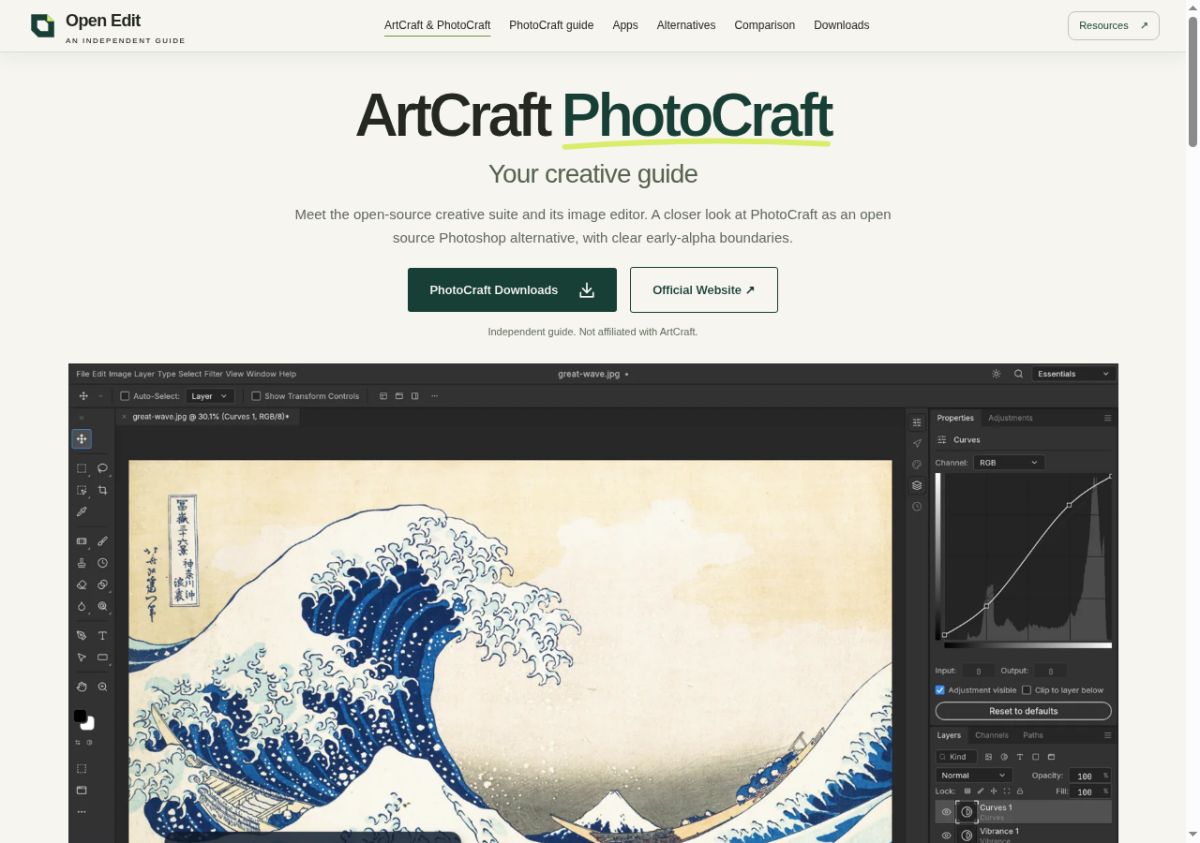Screen dimensions: 1200x843
Task: Toggle the quick mask mode icon
Action: (x=82, y=769)
